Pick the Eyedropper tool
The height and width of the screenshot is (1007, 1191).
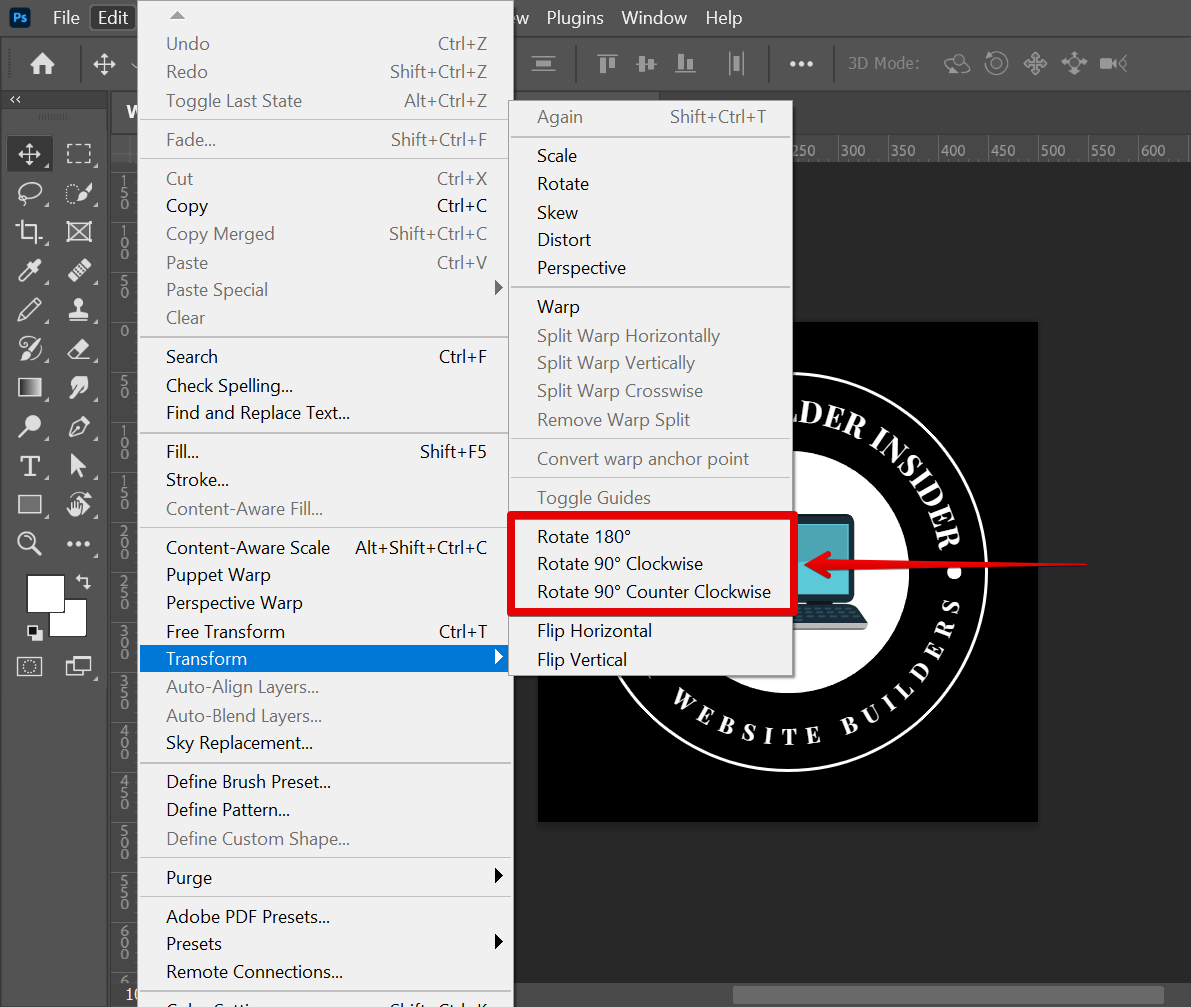[30, 271]
